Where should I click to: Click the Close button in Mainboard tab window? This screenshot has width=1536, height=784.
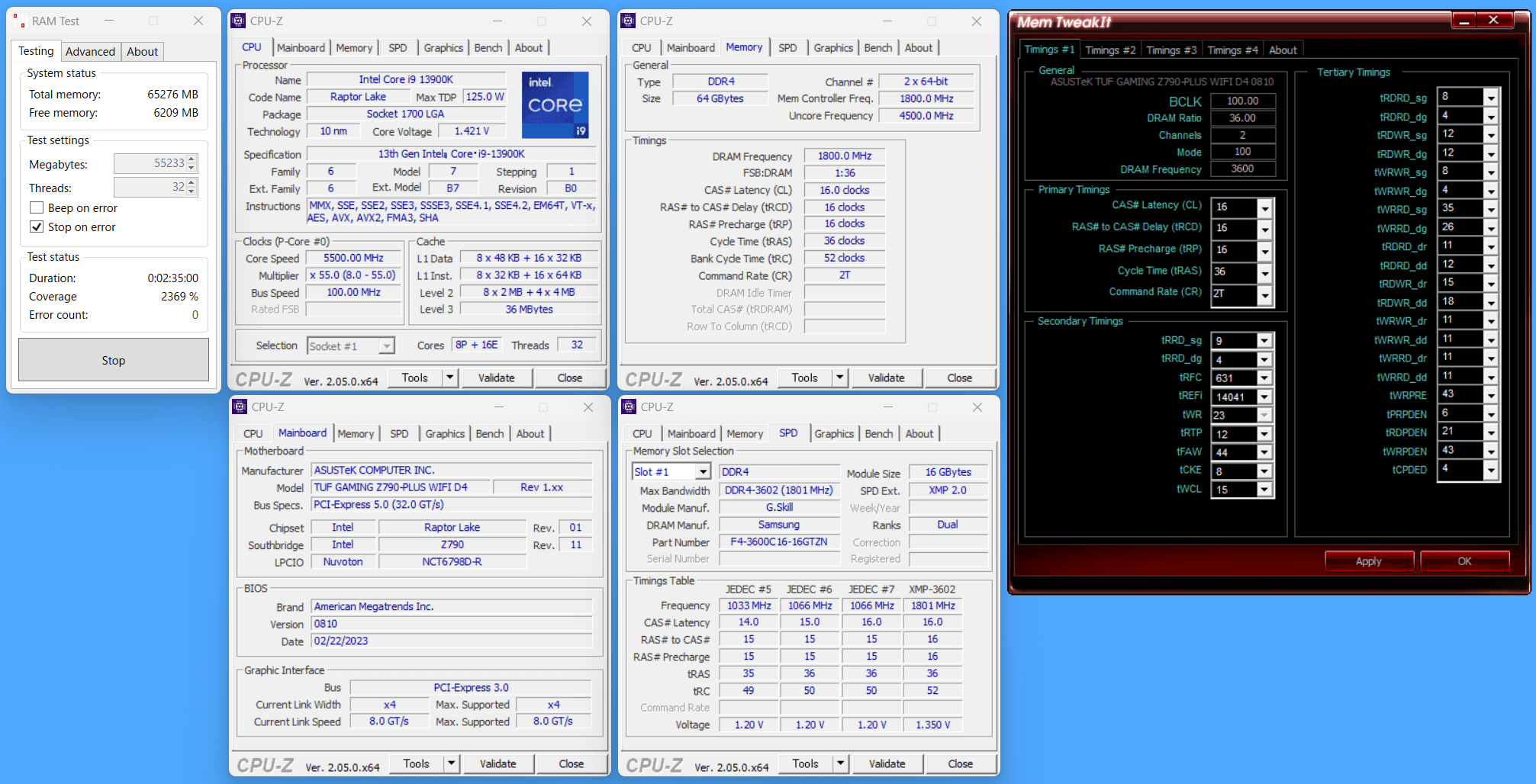[x=572, y=763]
